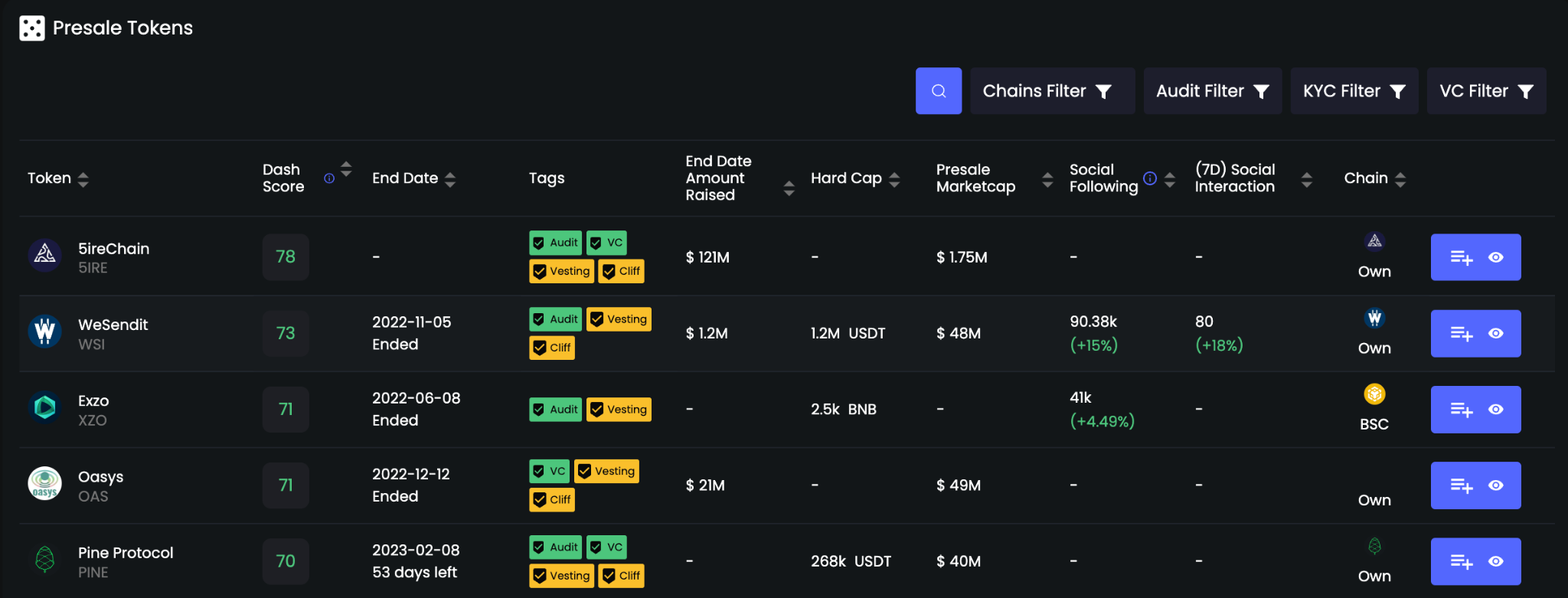
Task: Toggle the watch eye icon for 5ireChain
Action: pos(1495,257)
